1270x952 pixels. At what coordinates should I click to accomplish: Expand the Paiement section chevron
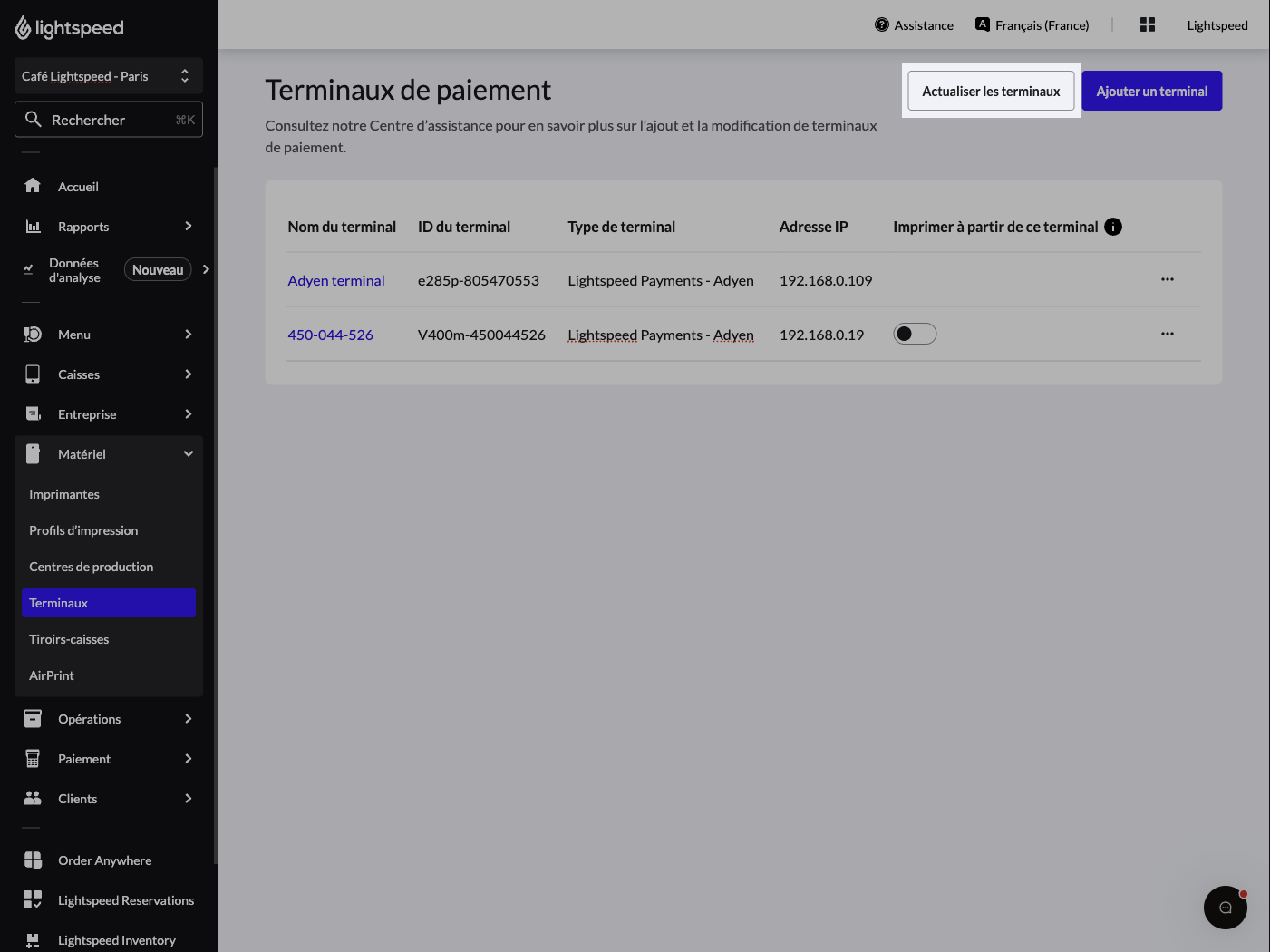(189, 759)
